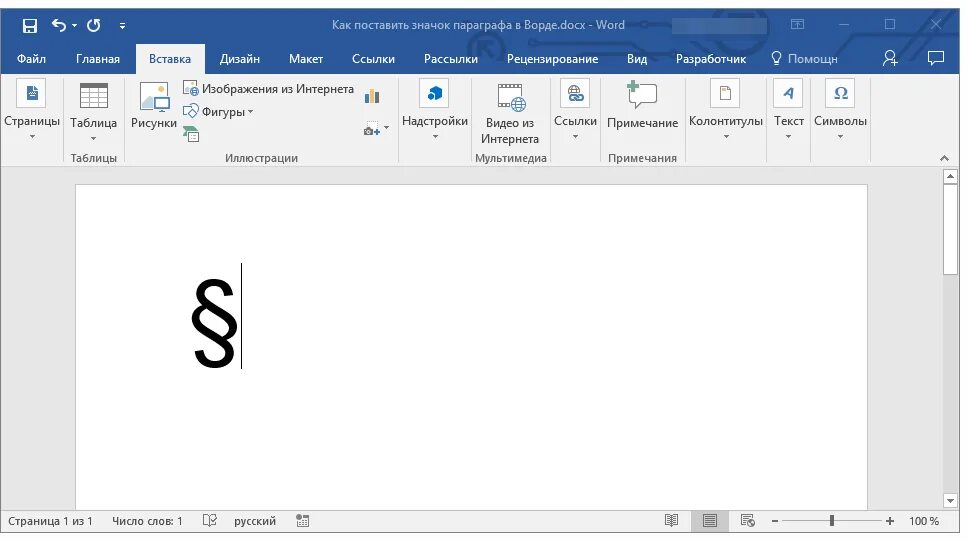Open the spelling check book icon
The image size is (968, 541).
209,521
